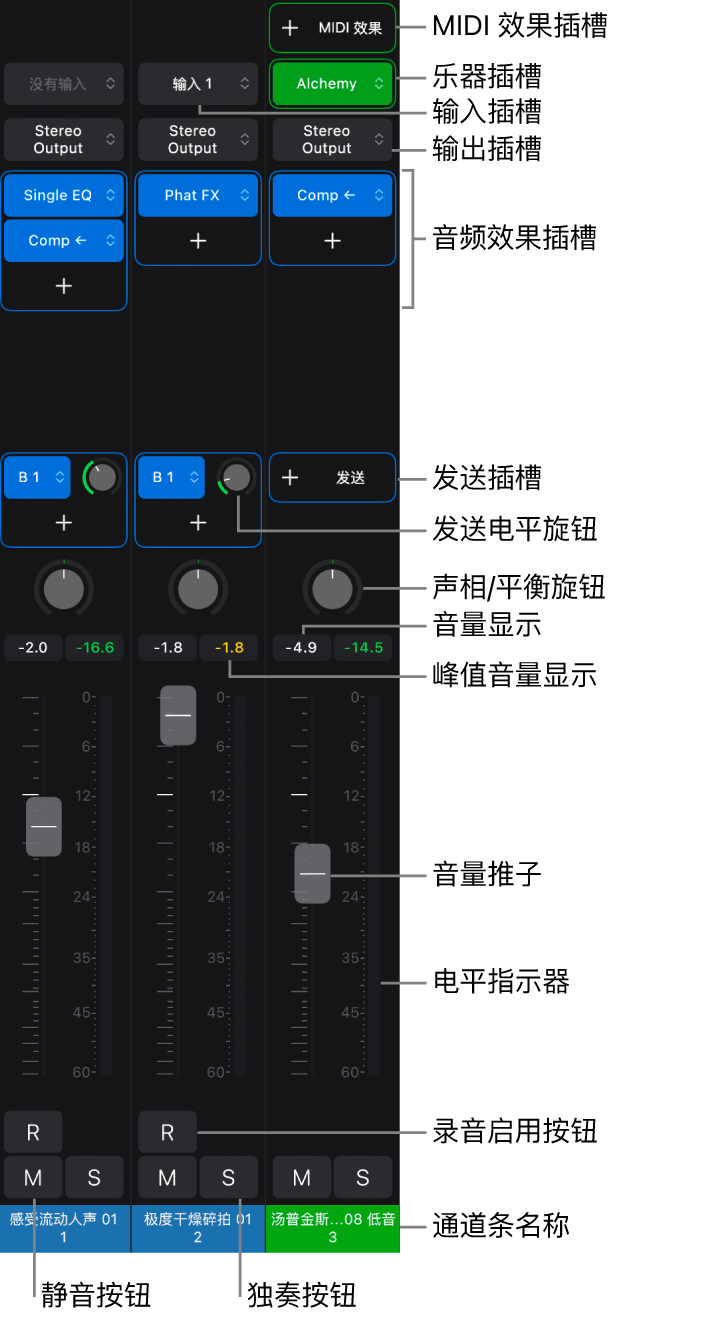Viewport: 718px width, 1322px height.
Task: Select track 3 name label 汤普金斯
Action: tap(332, 1228)
